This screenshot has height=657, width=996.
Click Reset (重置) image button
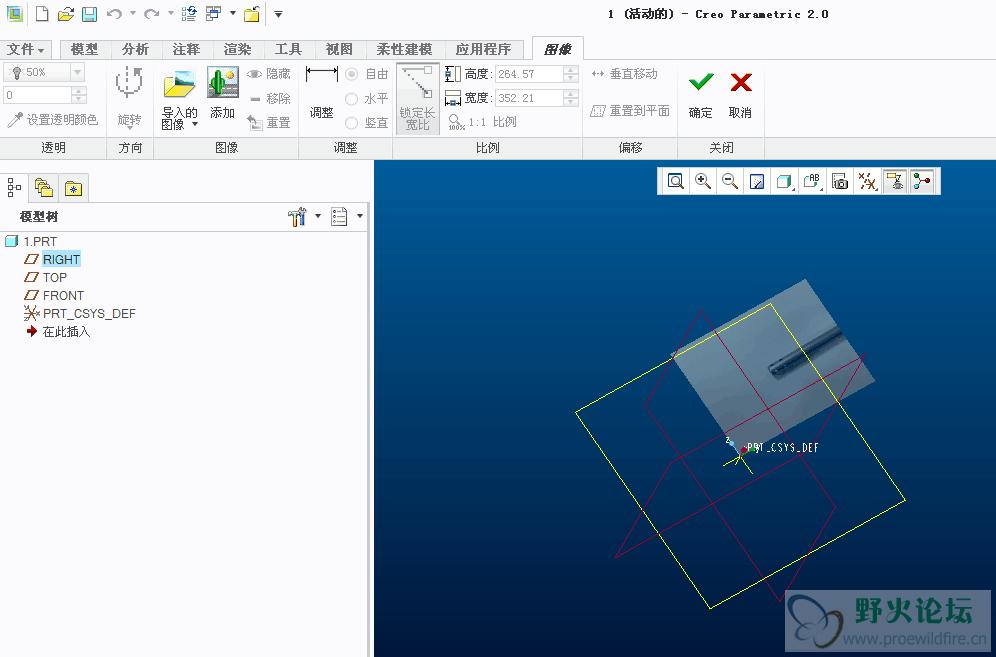coord(269,123)
